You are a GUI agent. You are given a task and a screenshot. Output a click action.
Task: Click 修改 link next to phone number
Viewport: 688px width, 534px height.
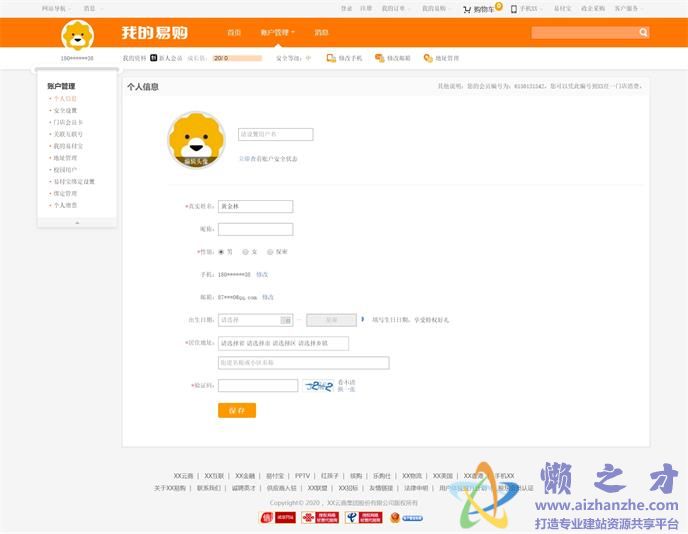tap(262, 274)
